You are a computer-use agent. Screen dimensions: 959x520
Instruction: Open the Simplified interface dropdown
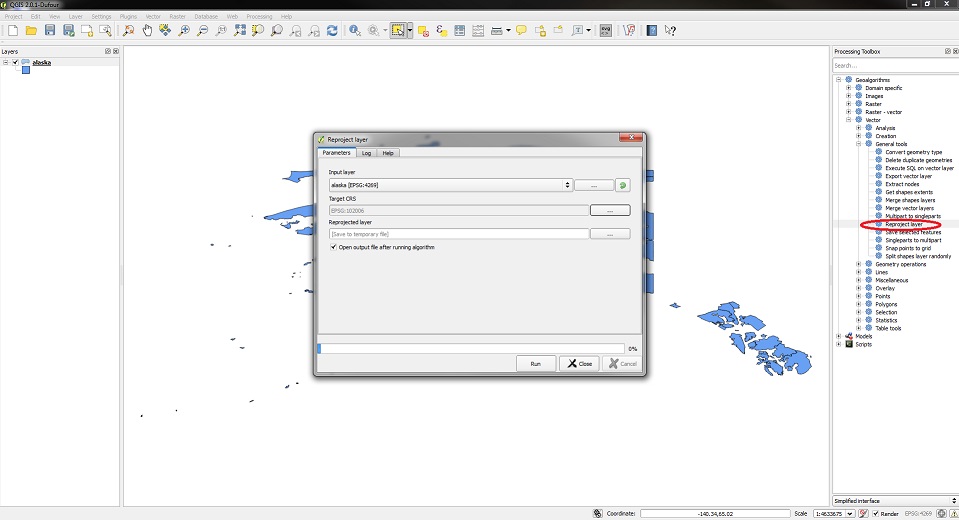click(x=895, y=500)
